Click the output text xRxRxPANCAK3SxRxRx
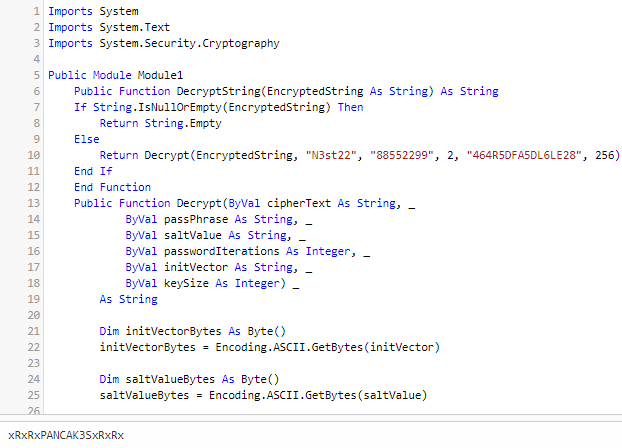The image size is (622, 448). (66, 435)
